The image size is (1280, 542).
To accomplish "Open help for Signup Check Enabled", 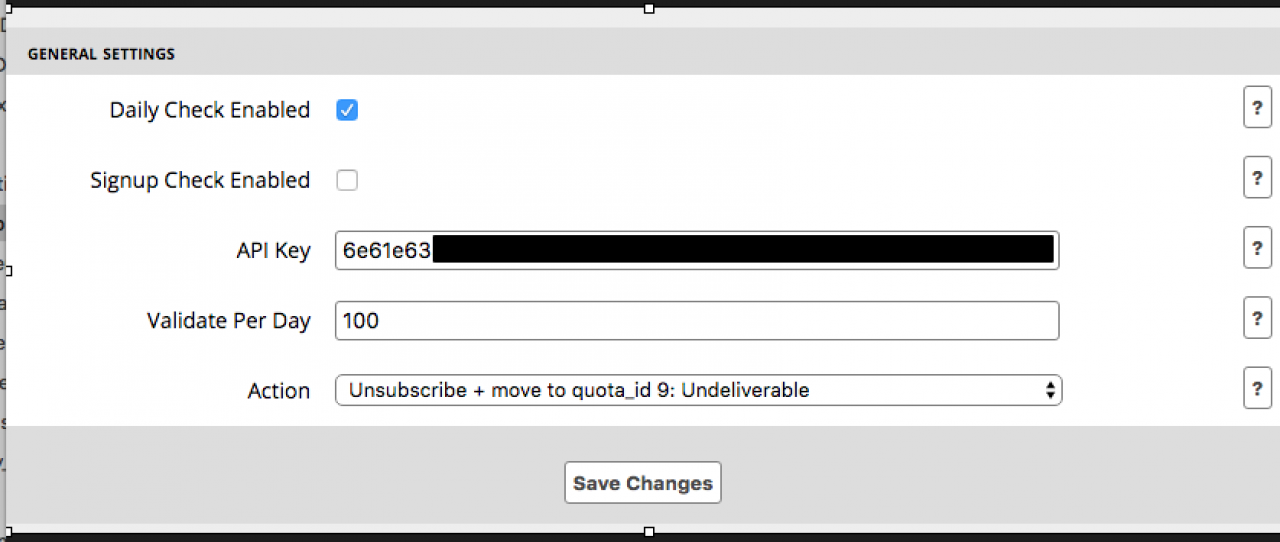I will tap(1257, 178).
